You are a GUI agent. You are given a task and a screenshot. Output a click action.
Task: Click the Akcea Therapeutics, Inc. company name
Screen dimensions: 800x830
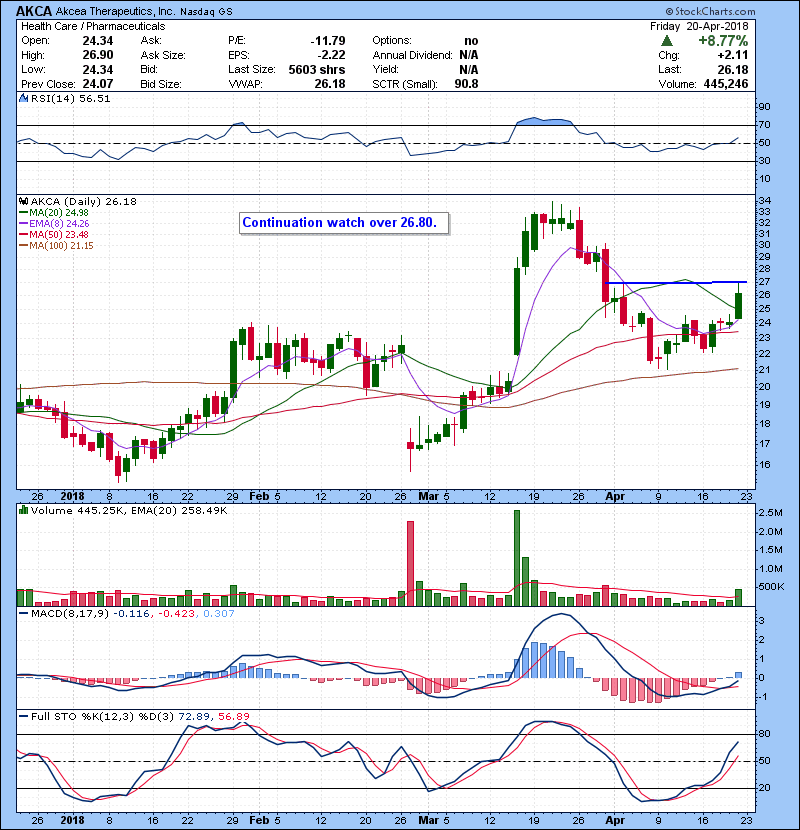(x=114, y=11)
